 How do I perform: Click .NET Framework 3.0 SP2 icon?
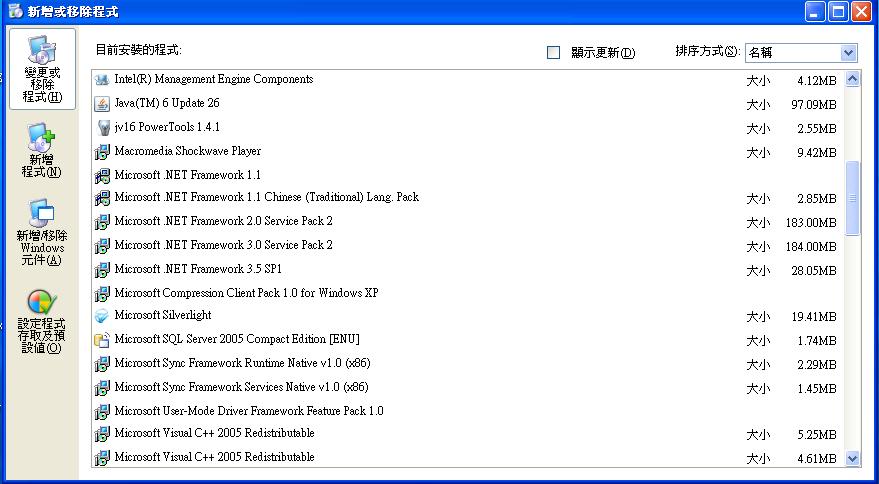point(102,246)
